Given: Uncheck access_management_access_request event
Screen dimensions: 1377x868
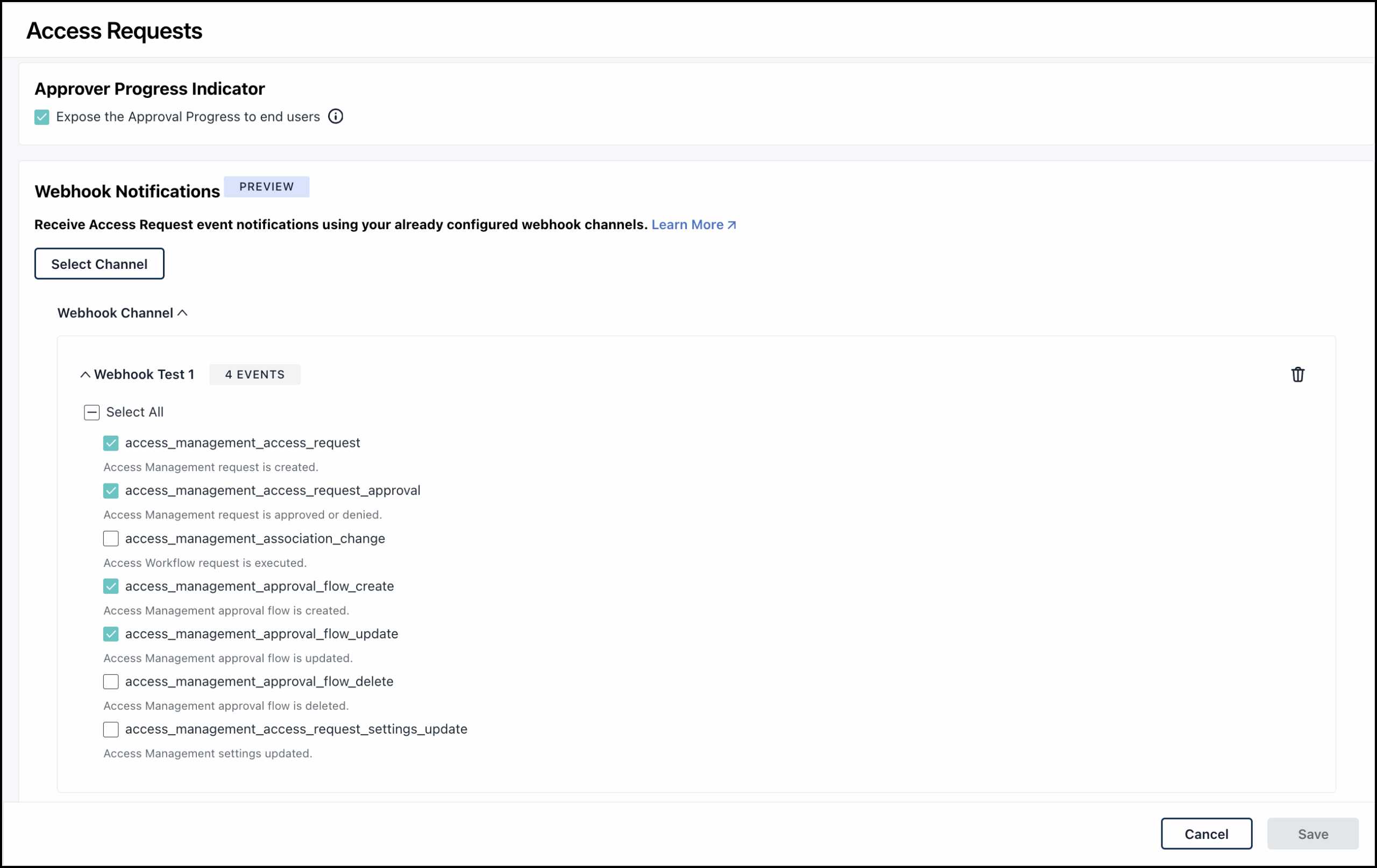Looking at the screenshot, I should tap(111, 443).
